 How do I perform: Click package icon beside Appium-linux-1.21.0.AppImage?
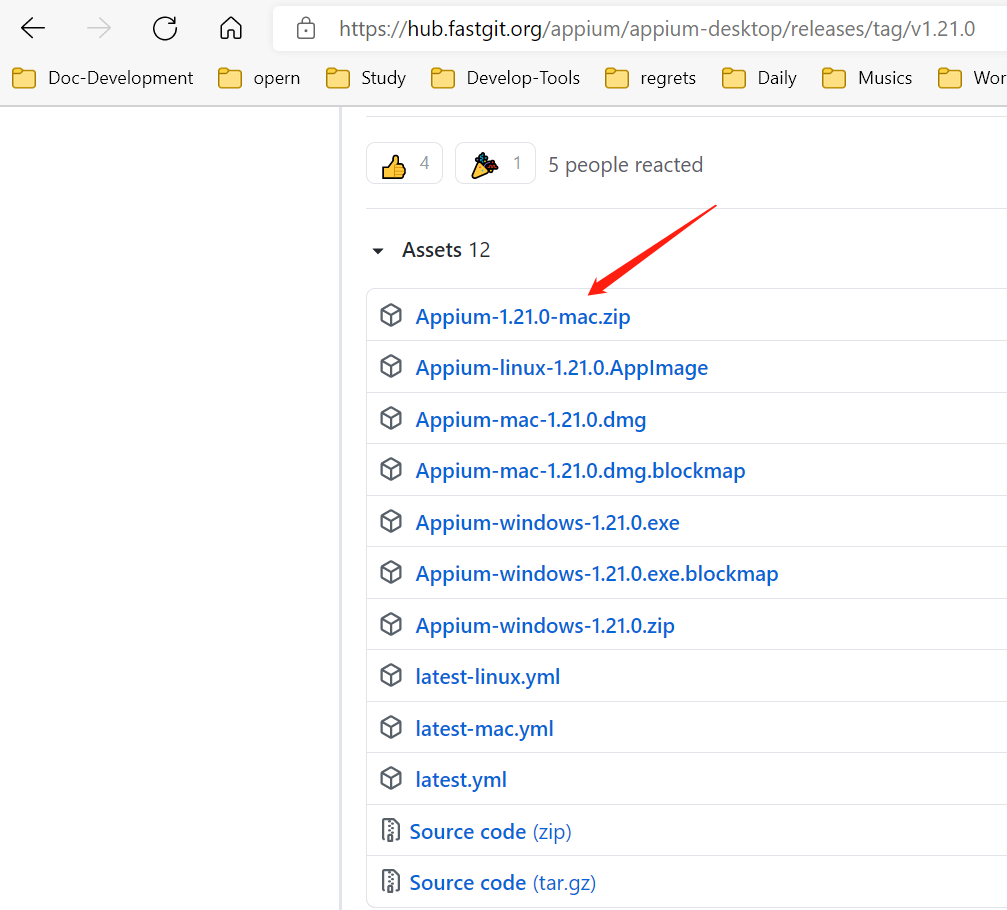tap(390, 367)
